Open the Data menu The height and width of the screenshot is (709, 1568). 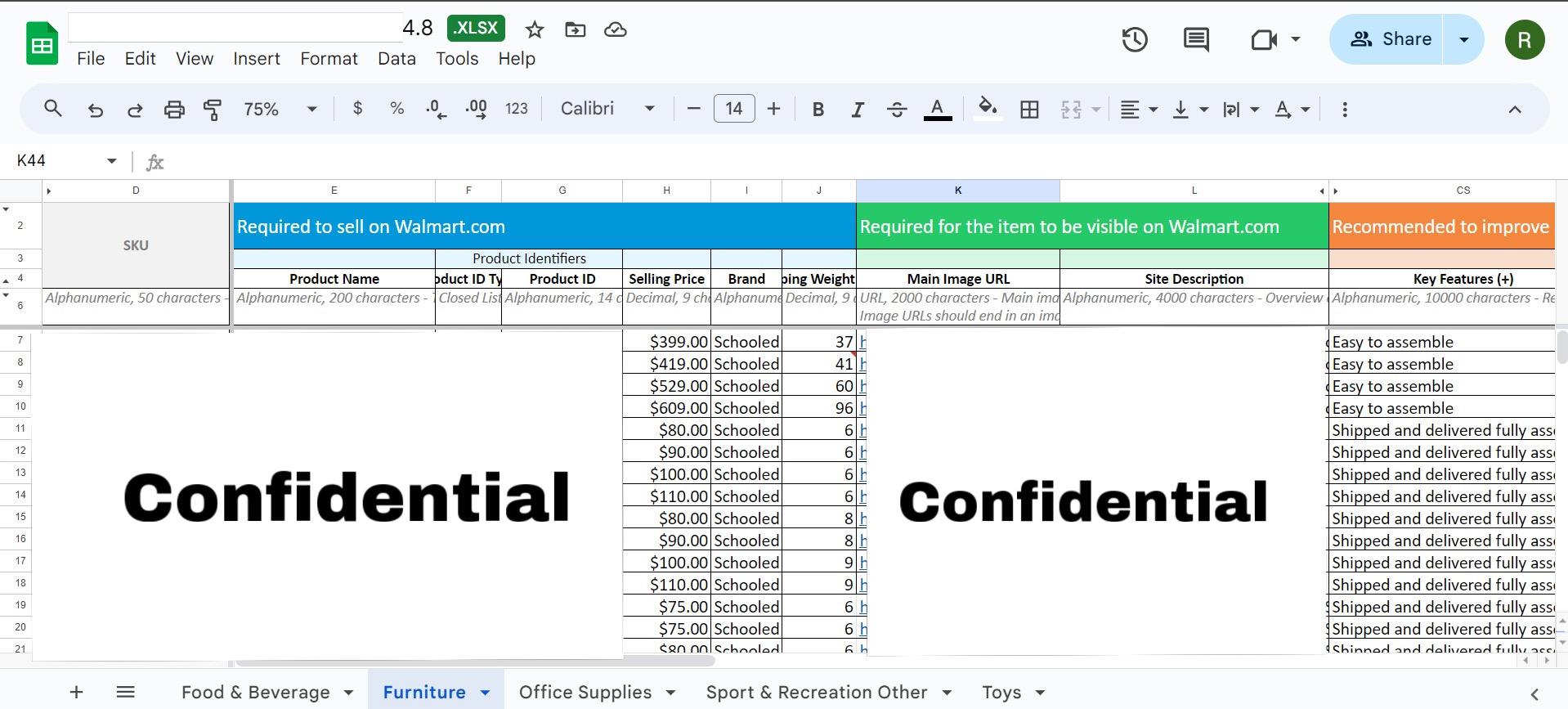click(396, 59)
